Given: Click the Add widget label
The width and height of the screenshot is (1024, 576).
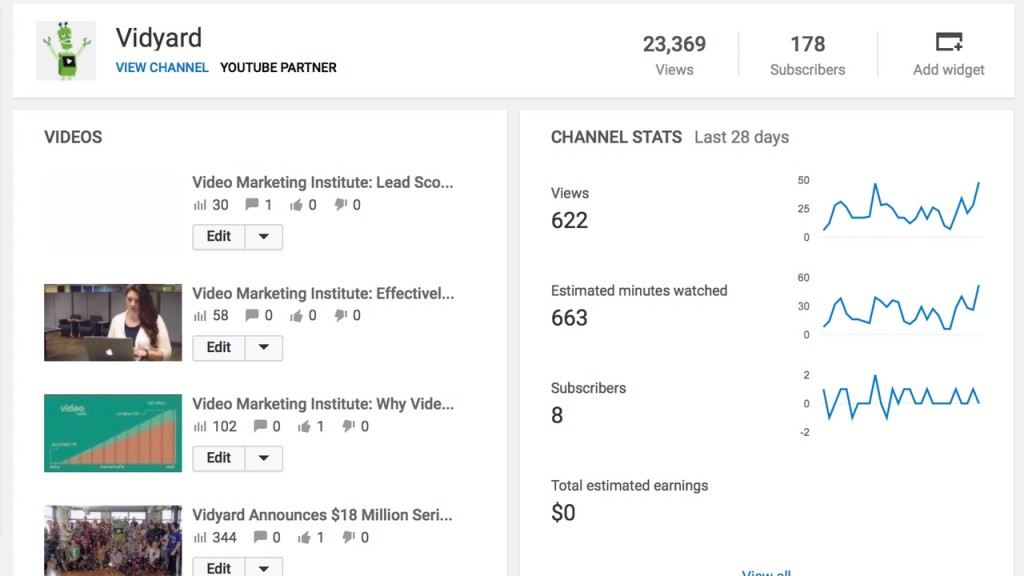Looking at the screenshot, I should tap(948, 70).
